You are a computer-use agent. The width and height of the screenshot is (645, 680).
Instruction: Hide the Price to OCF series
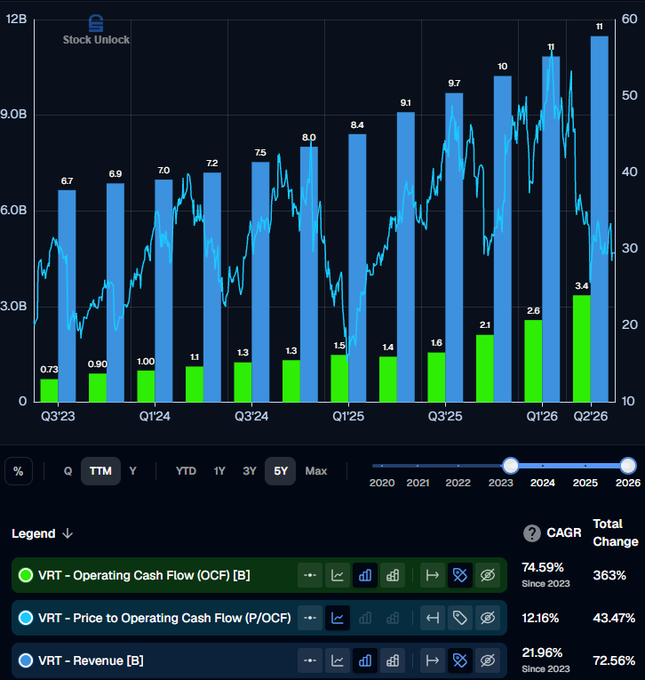point(488,618)
